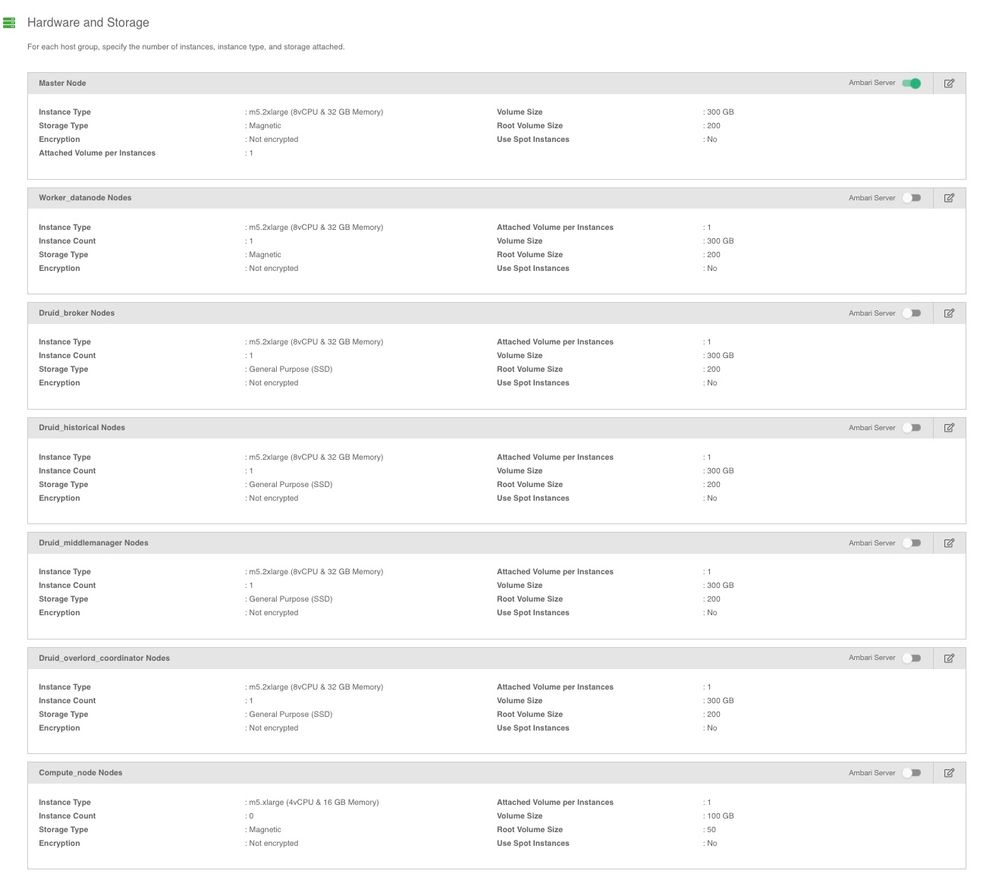
Task: Open edit for Druid_broker Nodes
Action: [x=949, y=313]
